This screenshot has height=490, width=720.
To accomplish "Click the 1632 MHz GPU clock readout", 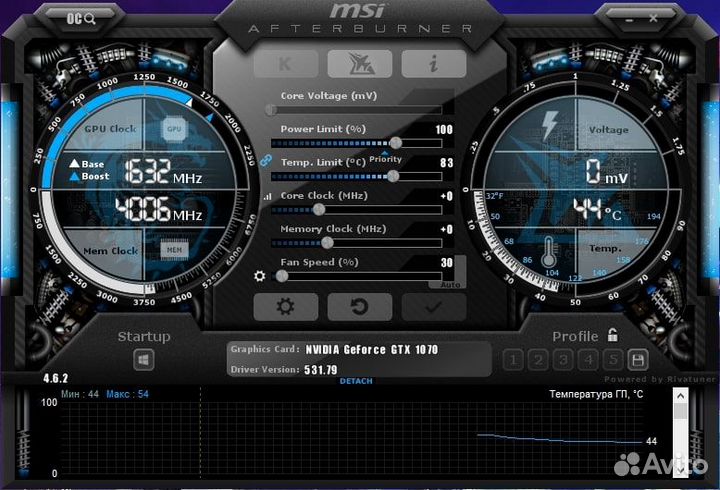I will (x=163, y=172).
